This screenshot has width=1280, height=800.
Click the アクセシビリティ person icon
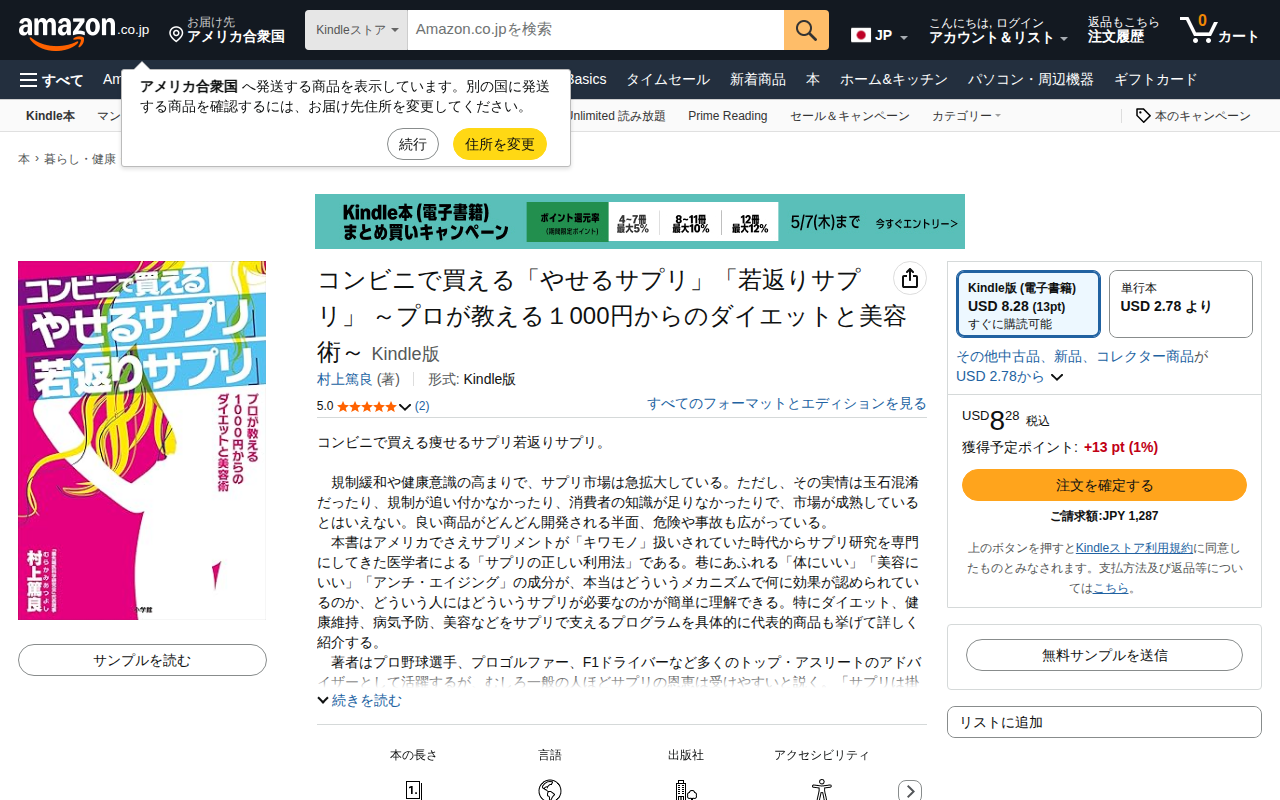click(822, 790)
